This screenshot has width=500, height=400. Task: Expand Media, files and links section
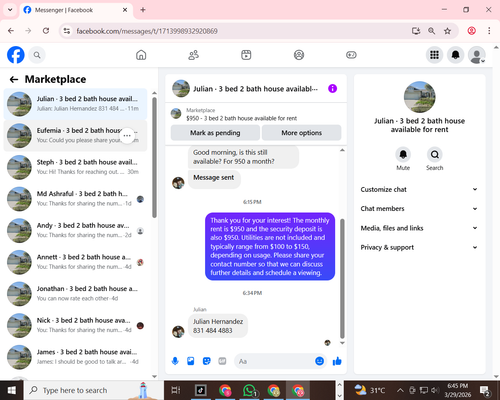(x=419, y=228)
